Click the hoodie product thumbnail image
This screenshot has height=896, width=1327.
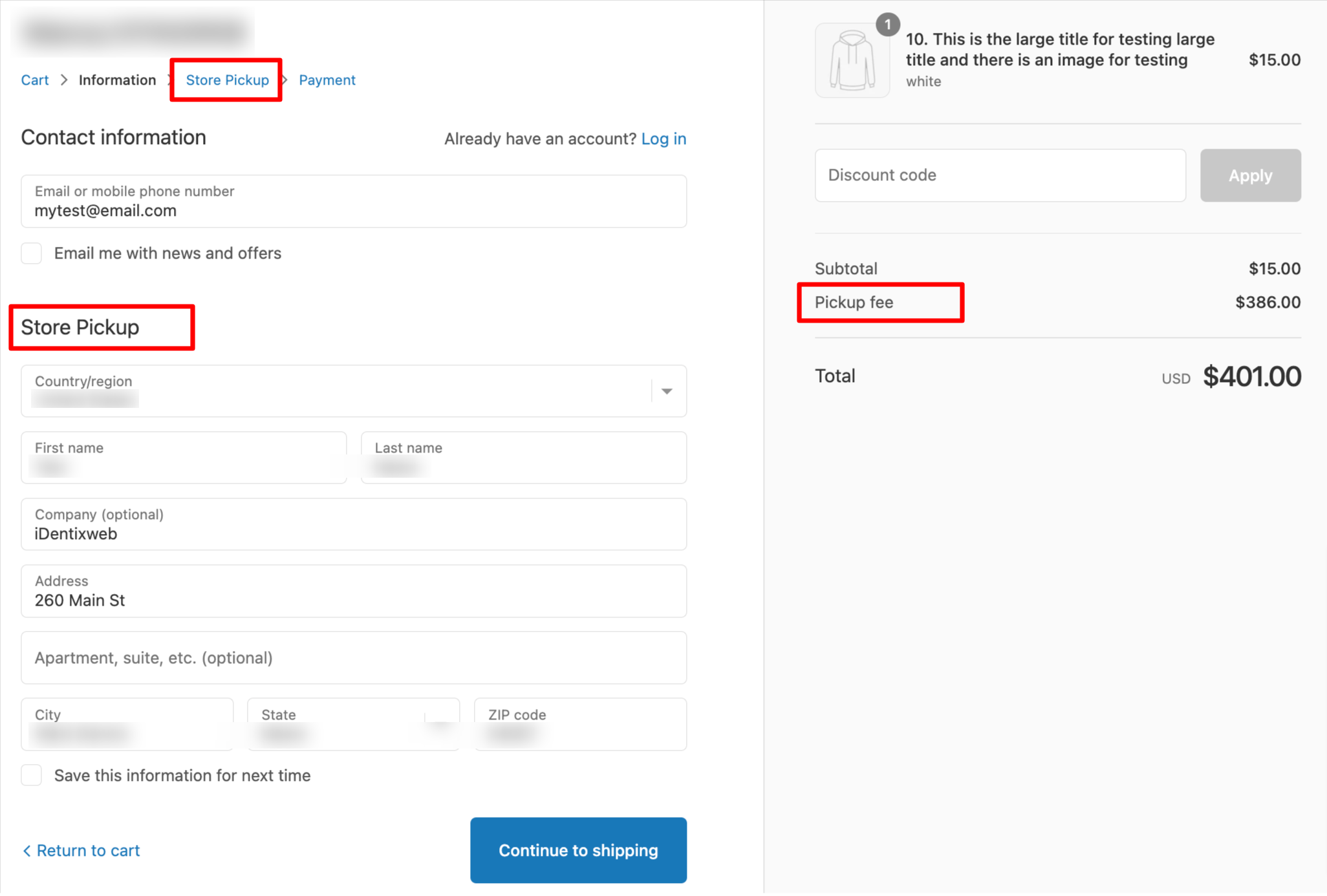pyautogui.click(x=852, y=61)
